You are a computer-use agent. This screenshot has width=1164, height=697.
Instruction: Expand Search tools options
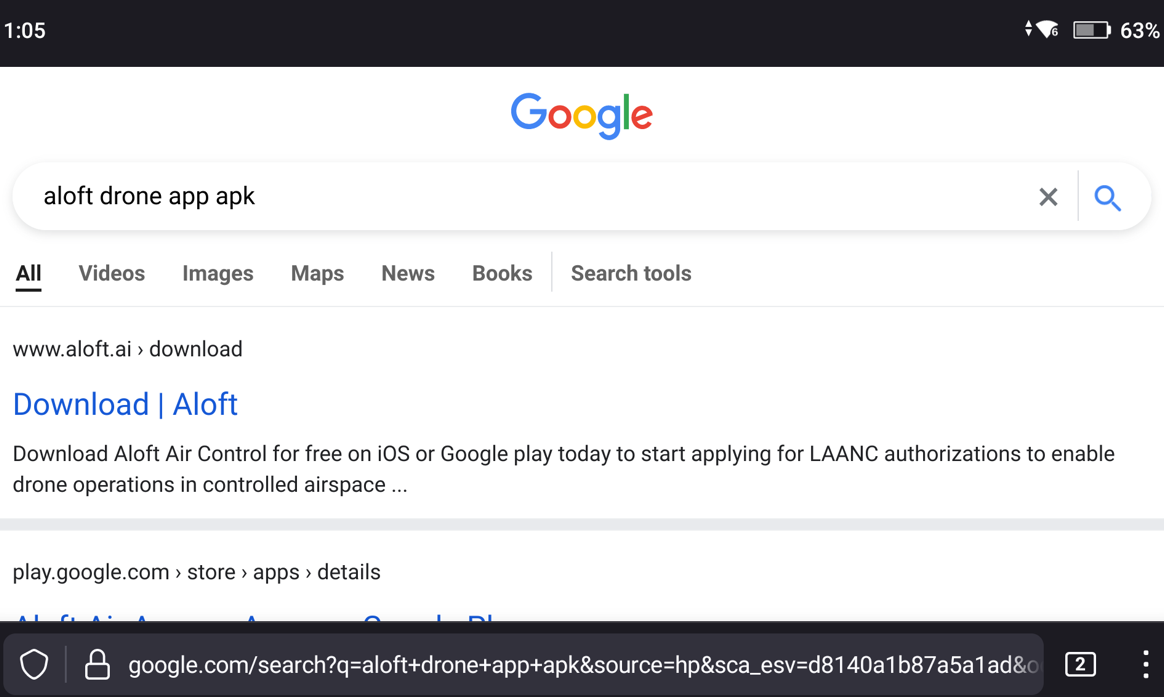coord(630,273)
